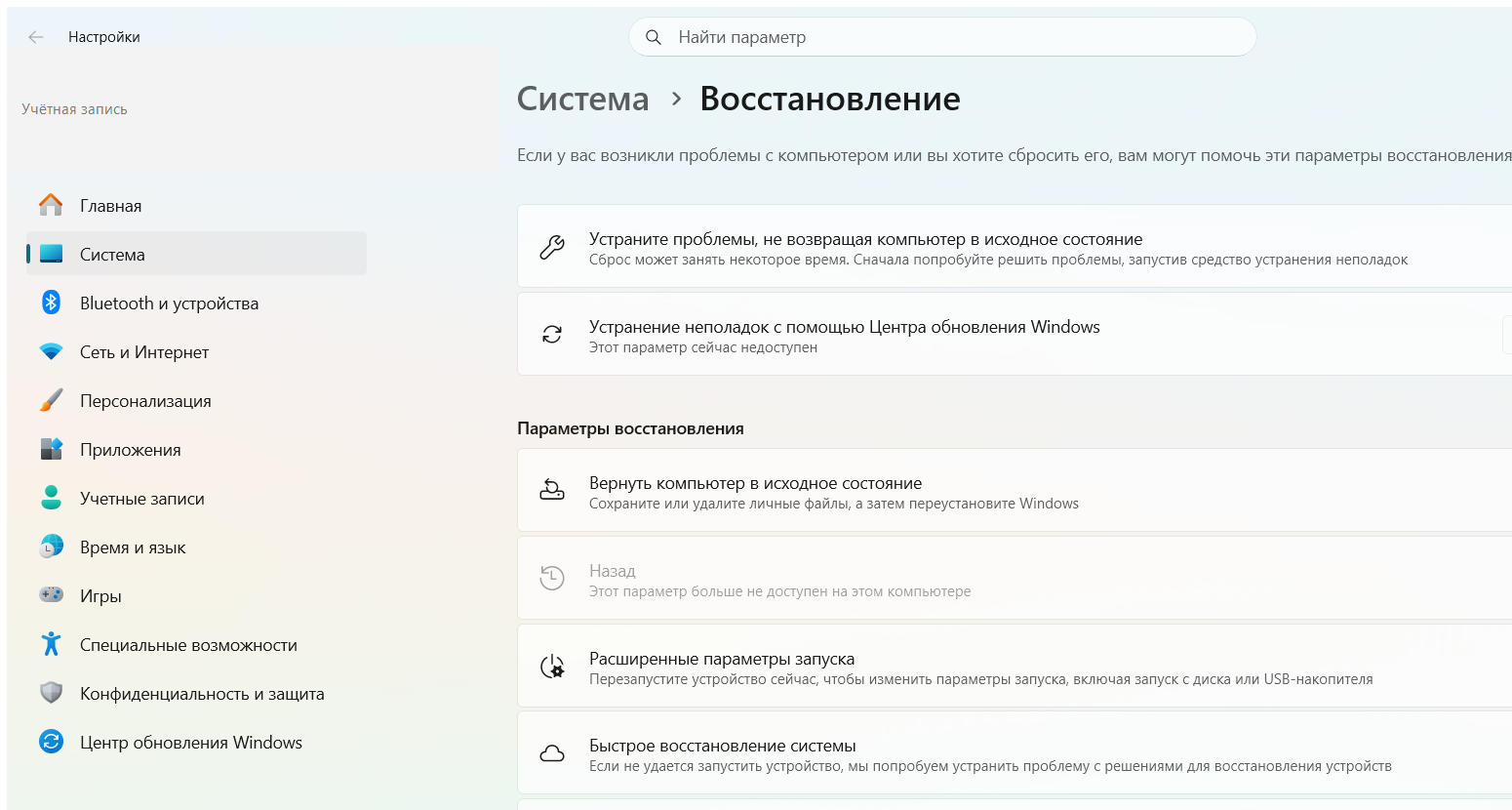Select Система in the sidebar
Screen dimensions: 1512x810
coord(196,254)
